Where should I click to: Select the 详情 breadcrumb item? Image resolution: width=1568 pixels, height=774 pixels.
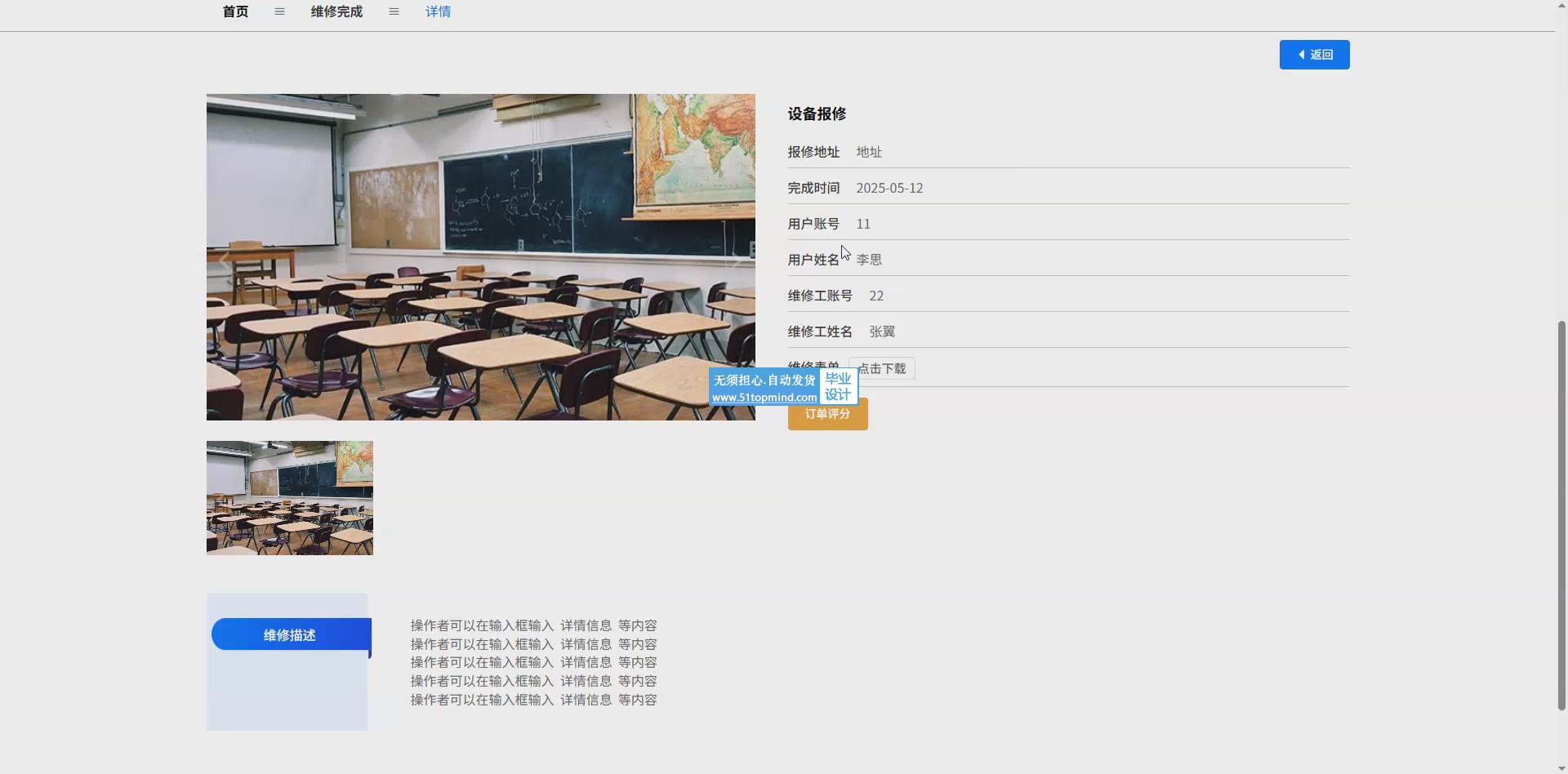click(438, 11)
